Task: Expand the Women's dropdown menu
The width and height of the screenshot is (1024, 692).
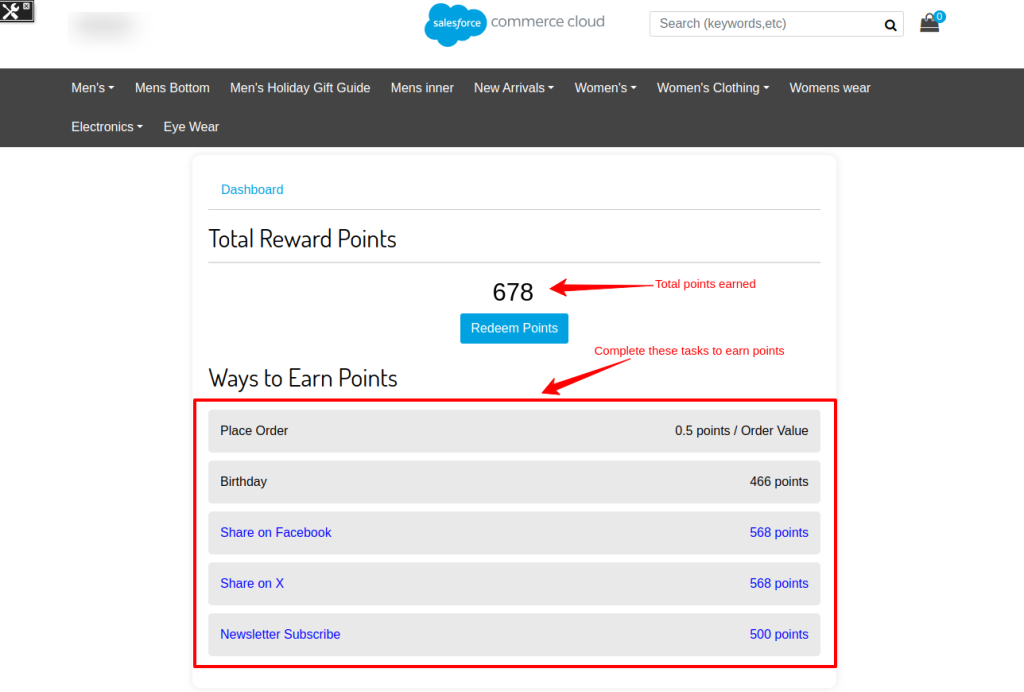Action: point(605,88)
